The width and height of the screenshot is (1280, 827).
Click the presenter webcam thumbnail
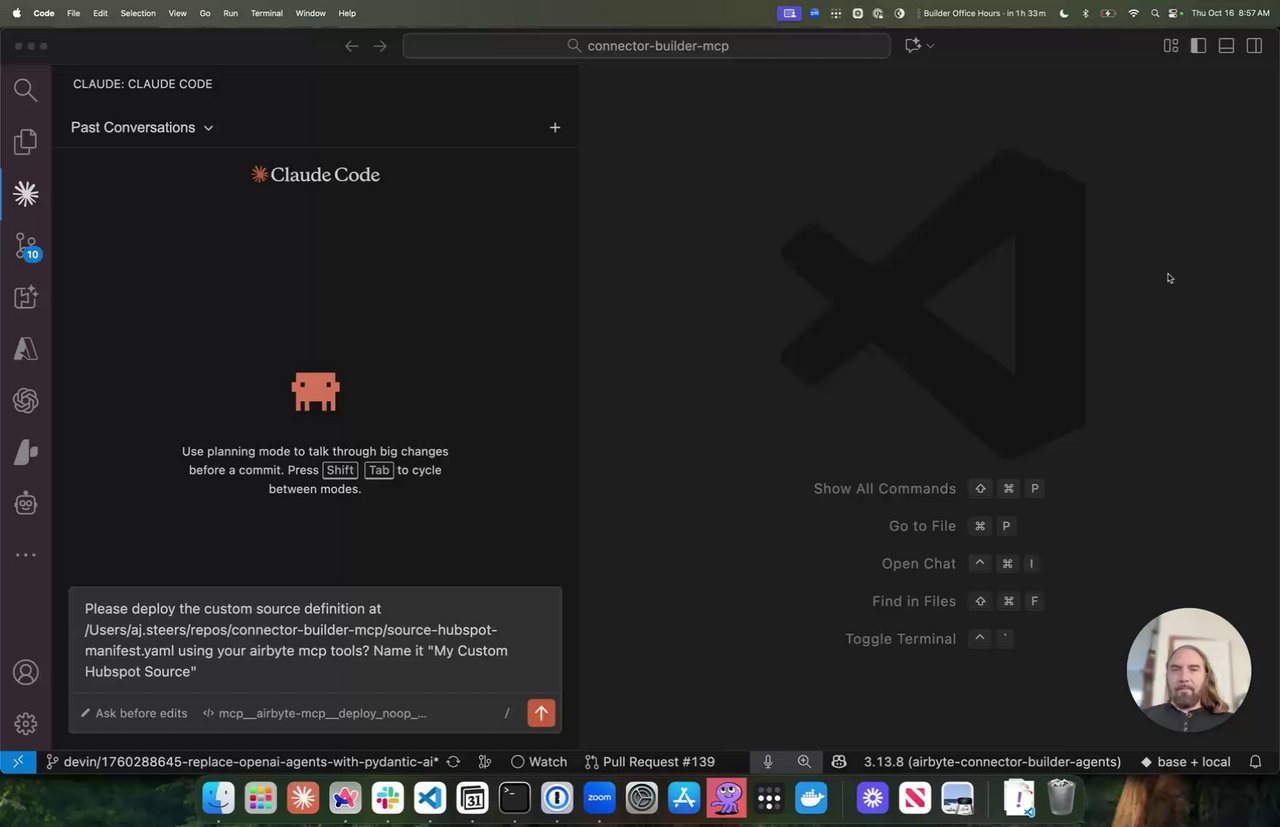pyautogui.click(x=1188, y=670)
